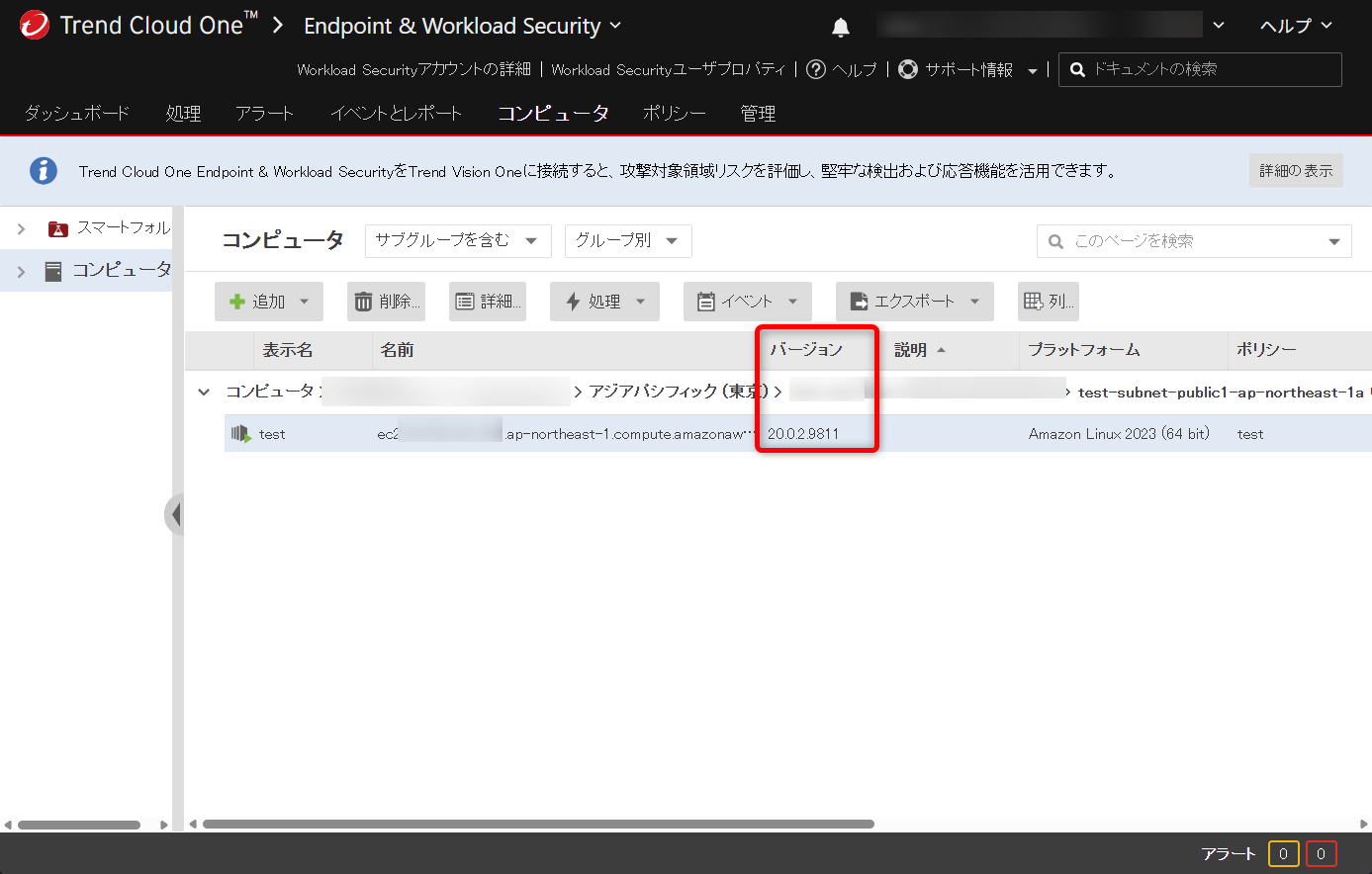The height and width of the screenshot is (874, 1372).
Task: Click the Smart Folders red folder icon
Action: pyautogui.click(x=58, y=228)
